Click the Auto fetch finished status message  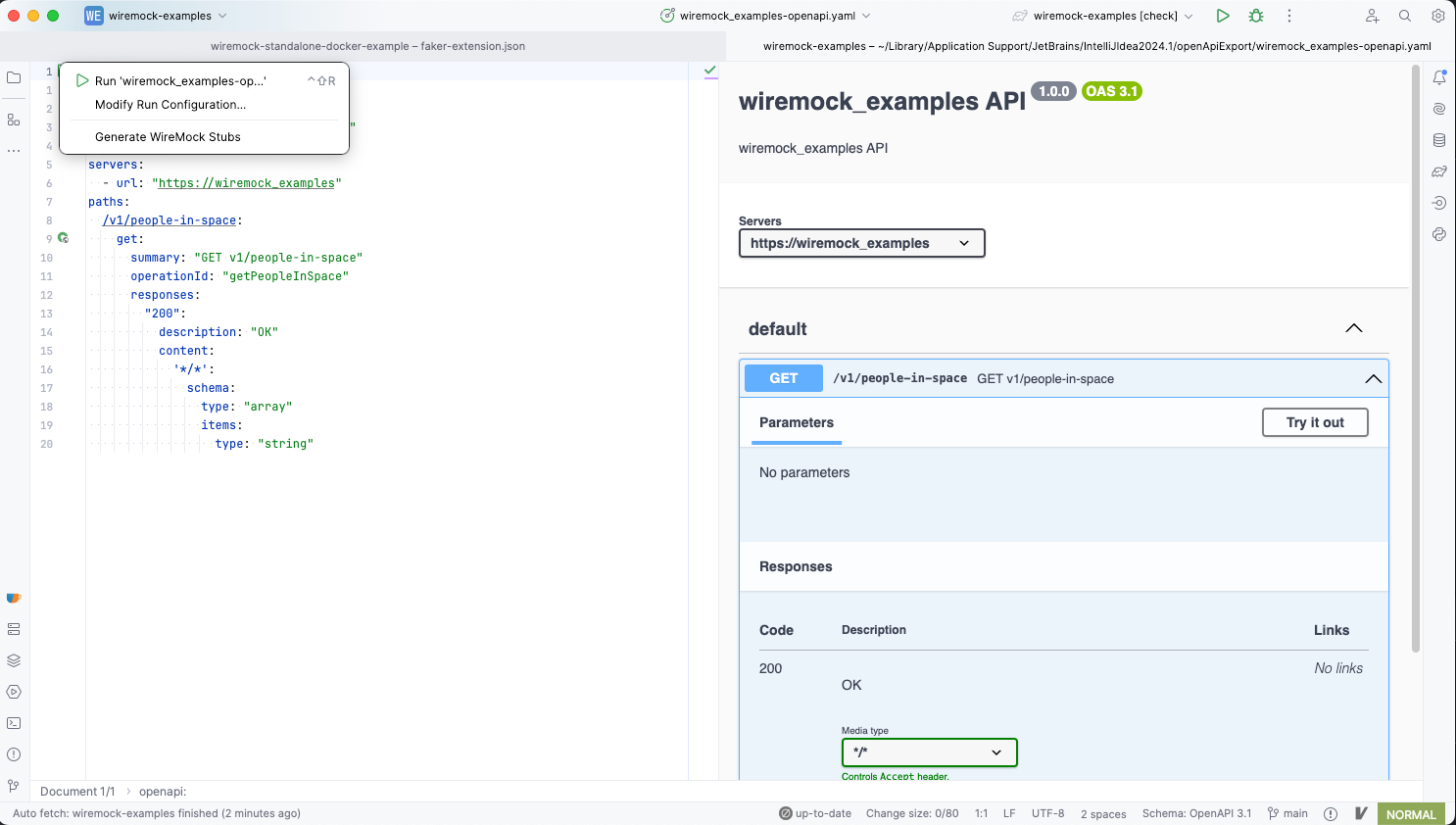point(157,813)
